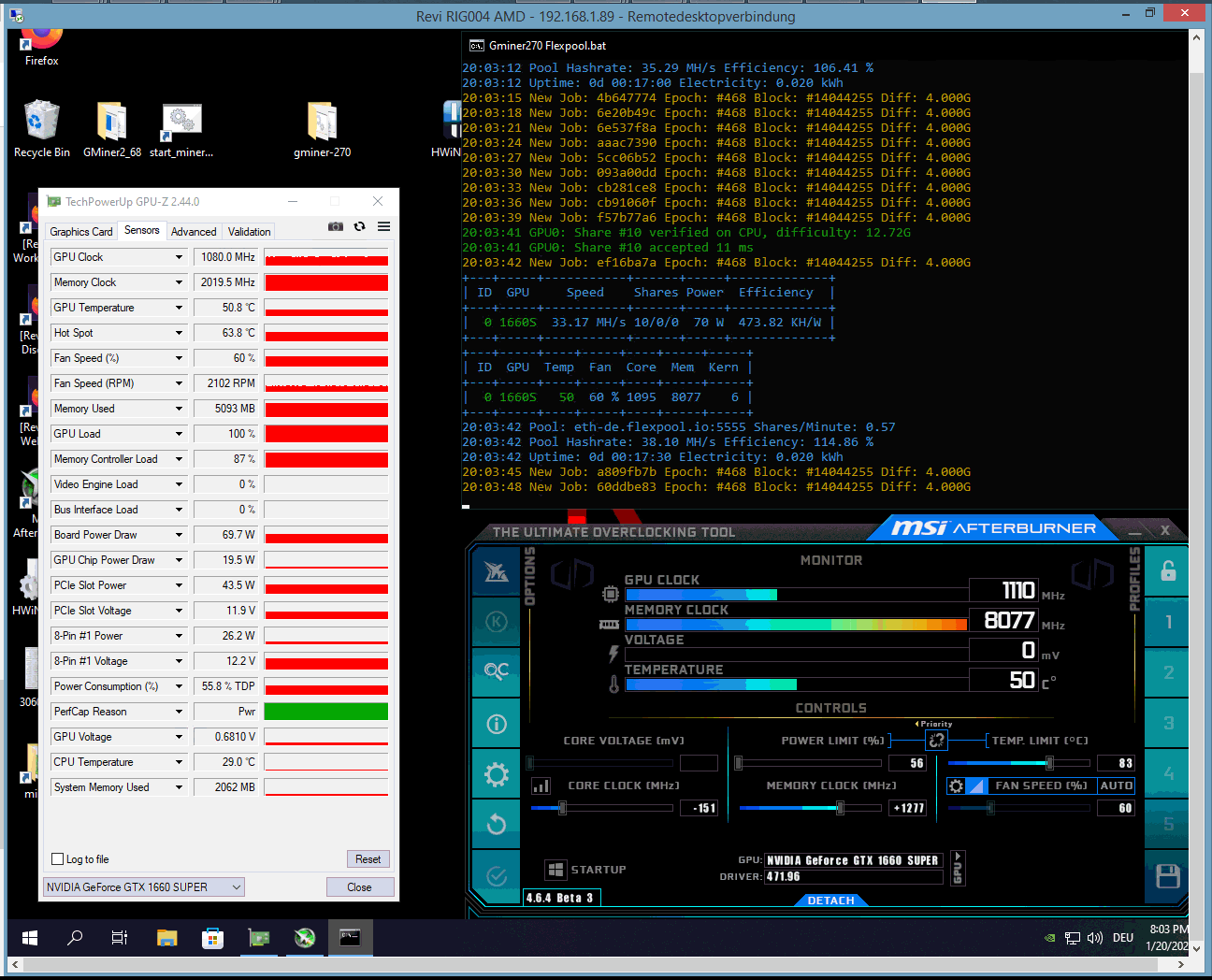Click horizontal scrollbar right arrow
This screenshot has width=1212, height=980.
click(1181, 964)
